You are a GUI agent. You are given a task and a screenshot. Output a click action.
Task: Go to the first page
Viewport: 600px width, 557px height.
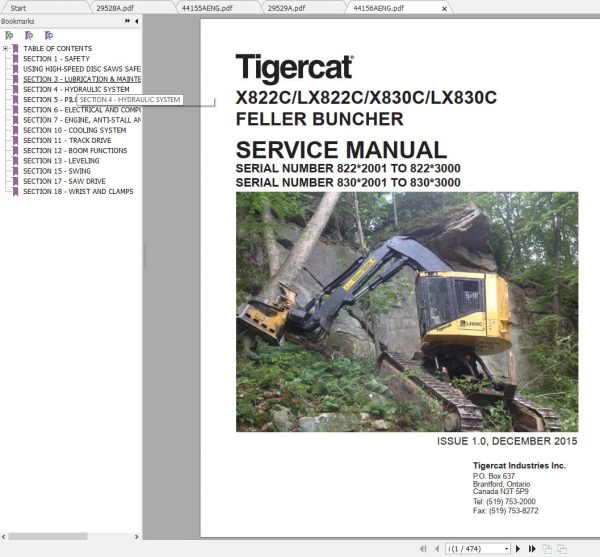click(x=423, y=549)
